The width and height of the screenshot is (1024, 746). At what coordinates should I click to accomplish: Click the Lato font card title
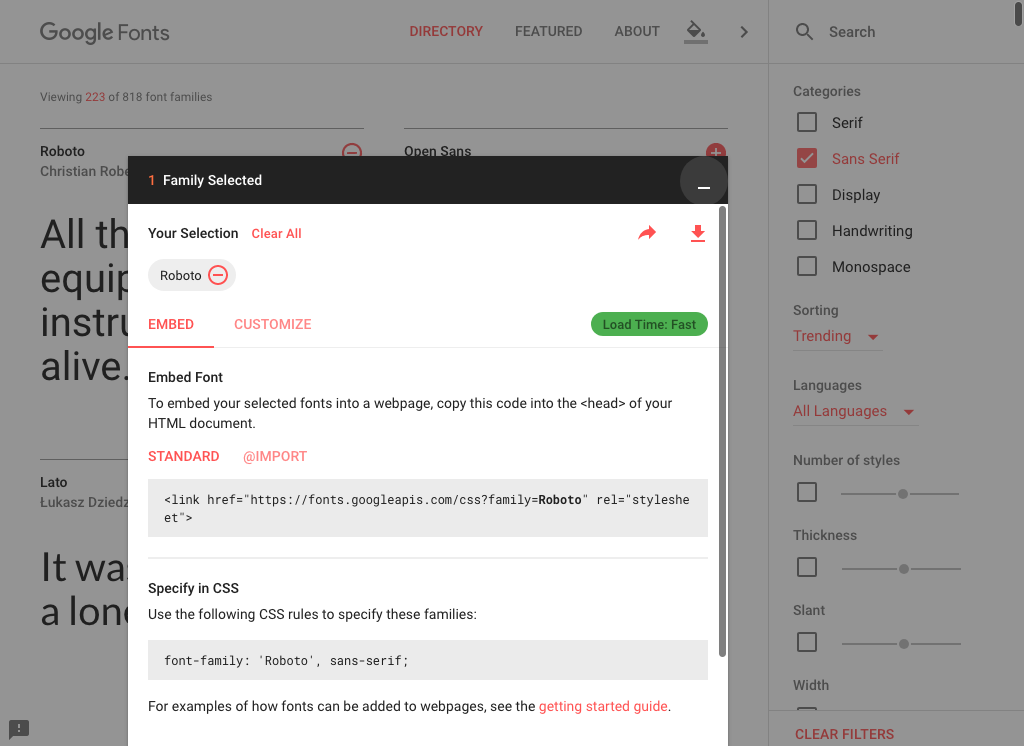[x=54, y=482]
